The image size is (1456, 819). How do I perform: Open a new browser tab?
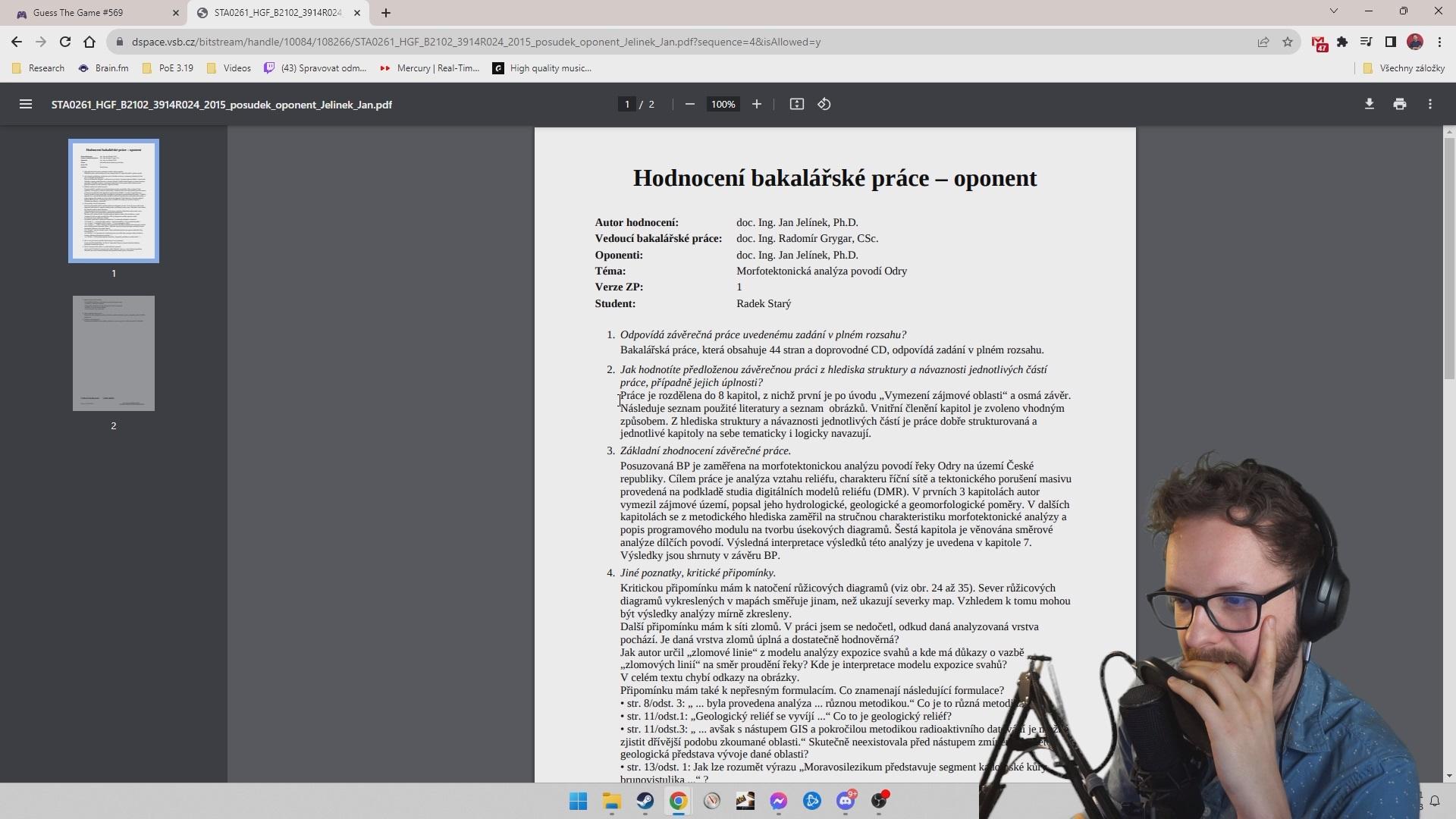(x=386, y=13)
